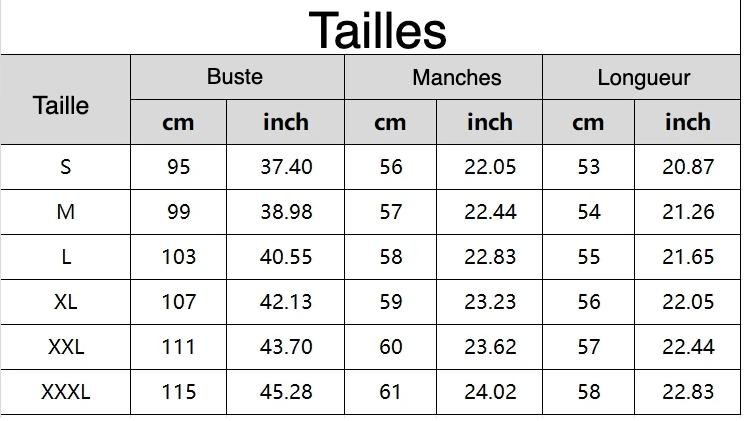The height and width of the screenshot is (421, 744).
Task: Click the size "M" row label
Action: (x=66, y=212)
